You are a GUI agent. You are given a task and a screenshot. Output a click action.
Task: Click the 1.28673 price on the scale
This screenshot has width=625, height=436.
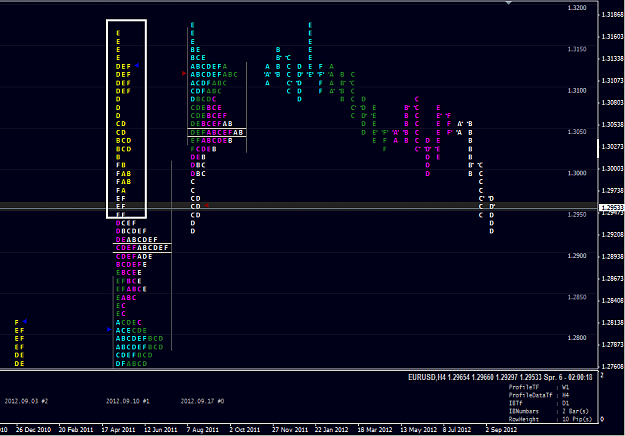(x=612, y=279)
